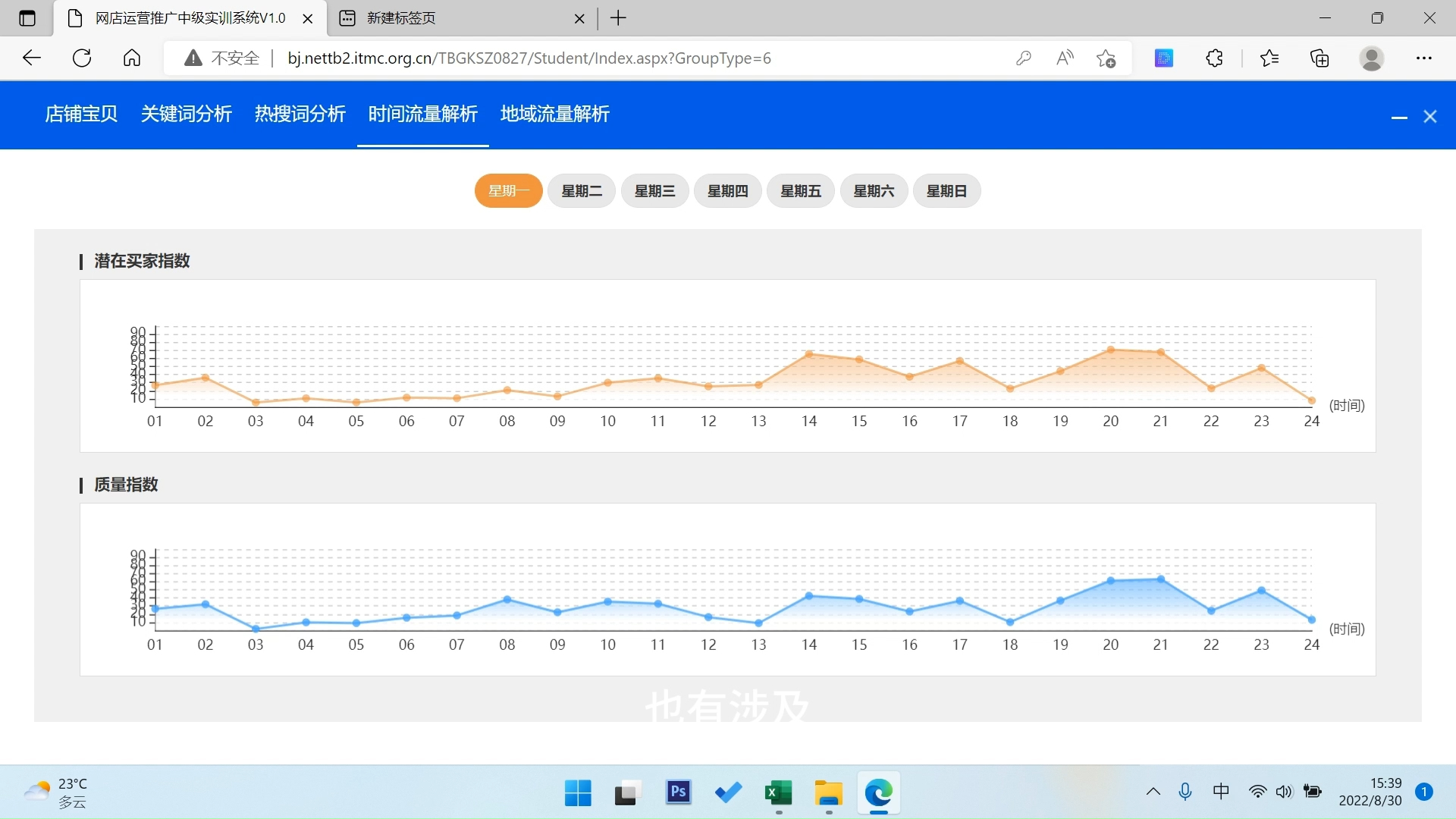Open the Favorites list
This screenshot has height=819, width=1456.
[1269, 58]
